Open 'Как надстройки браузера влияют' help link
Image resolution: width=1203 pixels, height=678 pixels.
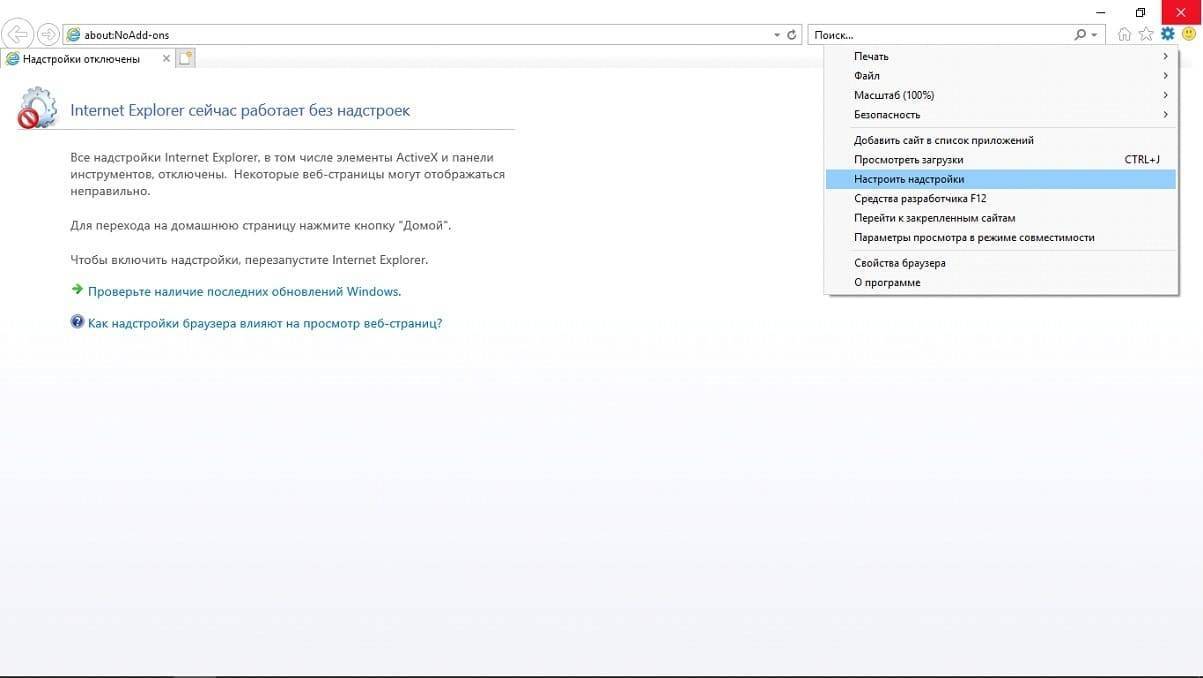(x=265, y=323)
